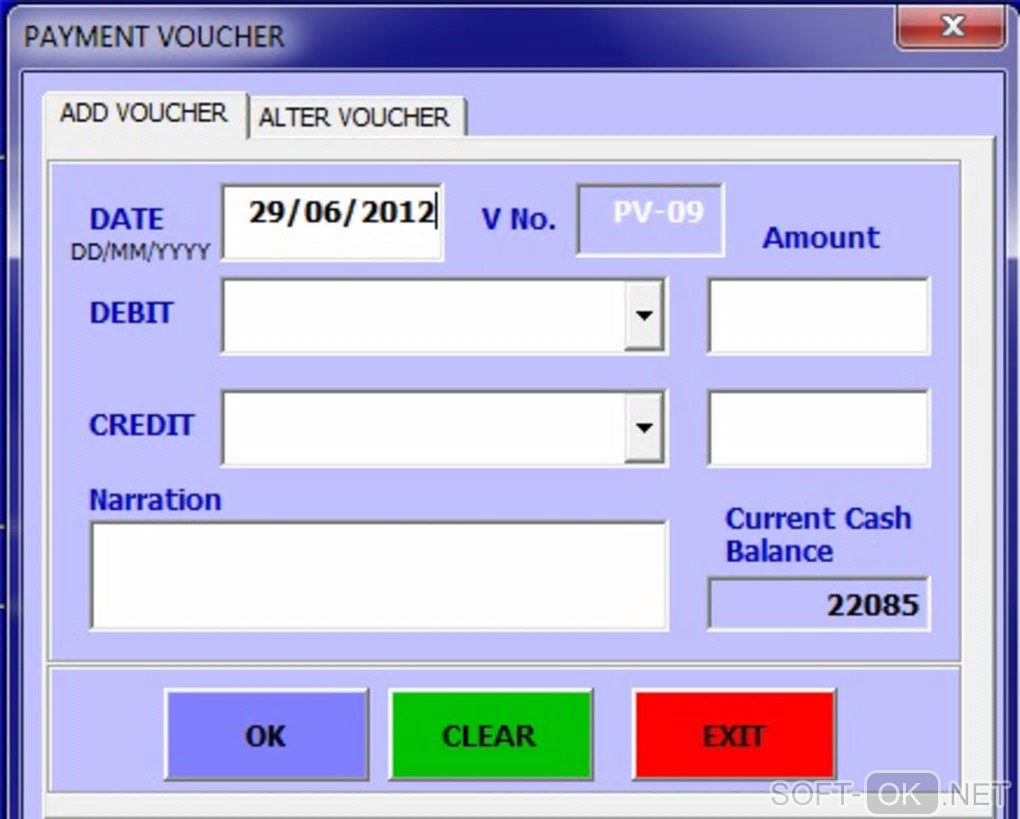Select the V No. field PV-09
1020x819 pixels.
pyautogui.click(x=651, y=220)
